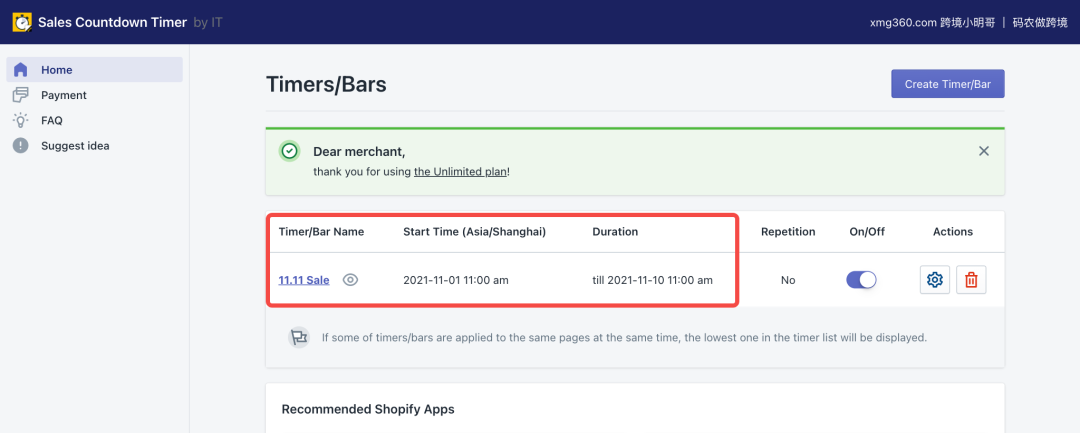Open the Unlimited plan link
The image size is (1080, 433).
pos(460,172)
